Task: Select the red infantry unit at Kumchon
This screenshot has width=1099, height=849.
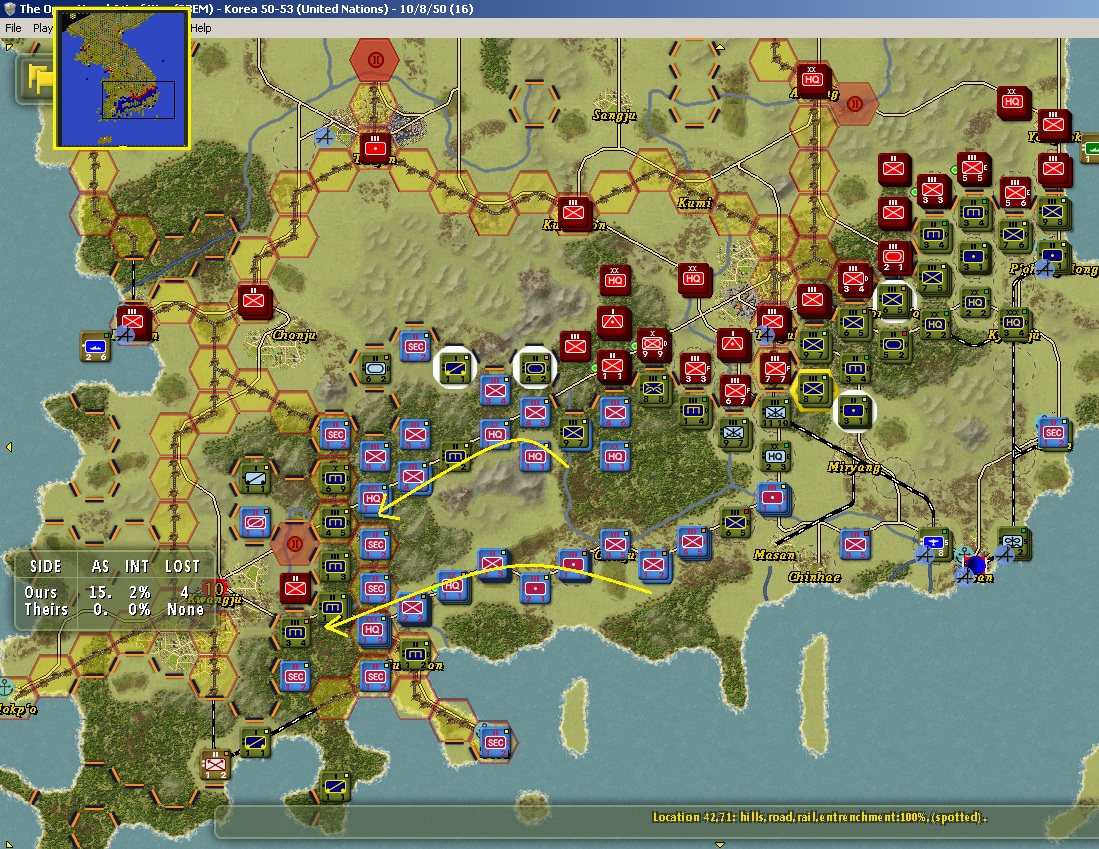Action: pos(574,212)
